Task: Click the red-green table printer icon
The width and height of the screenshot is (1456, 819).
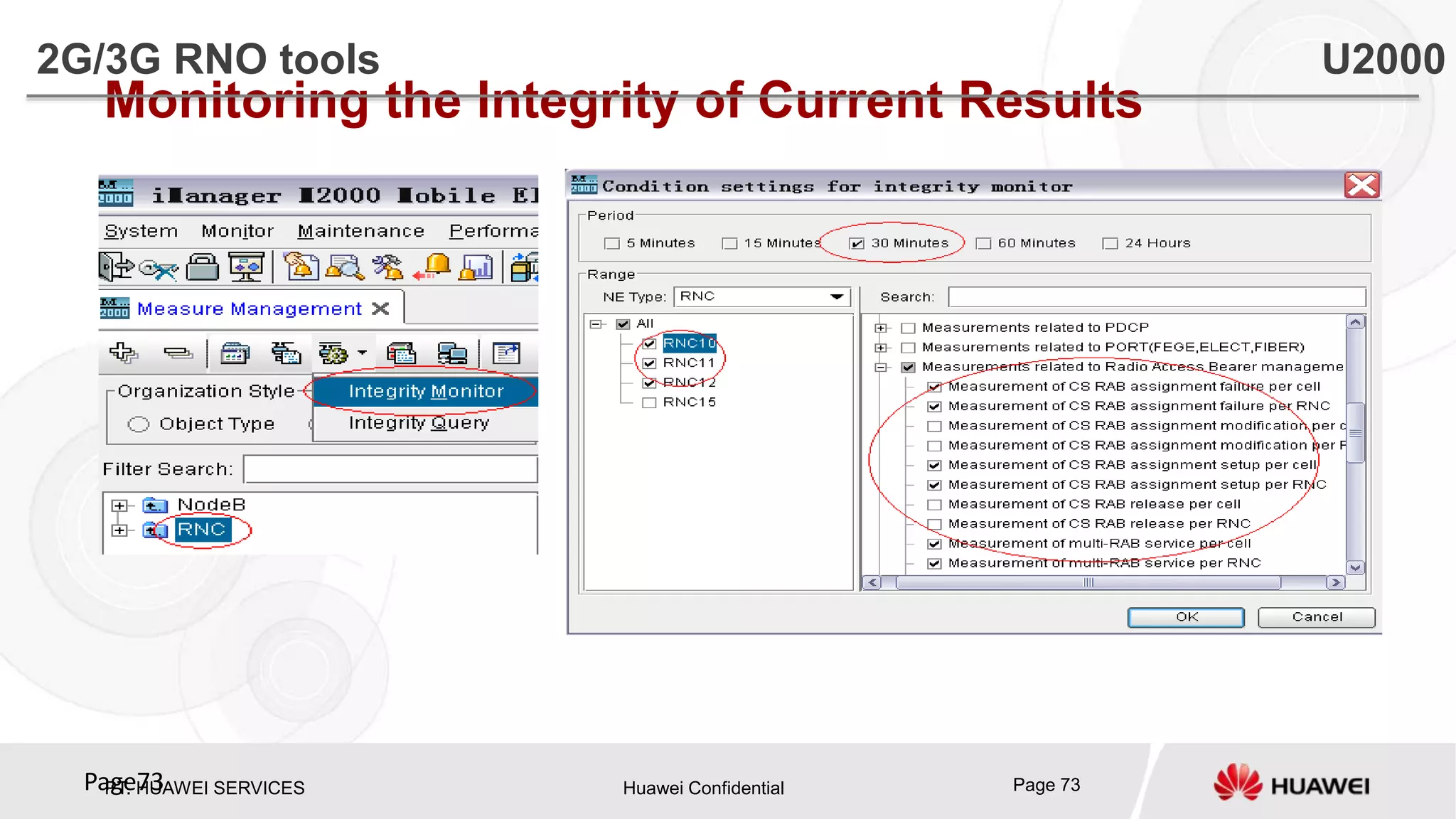Action: click(x=401, y=353)
